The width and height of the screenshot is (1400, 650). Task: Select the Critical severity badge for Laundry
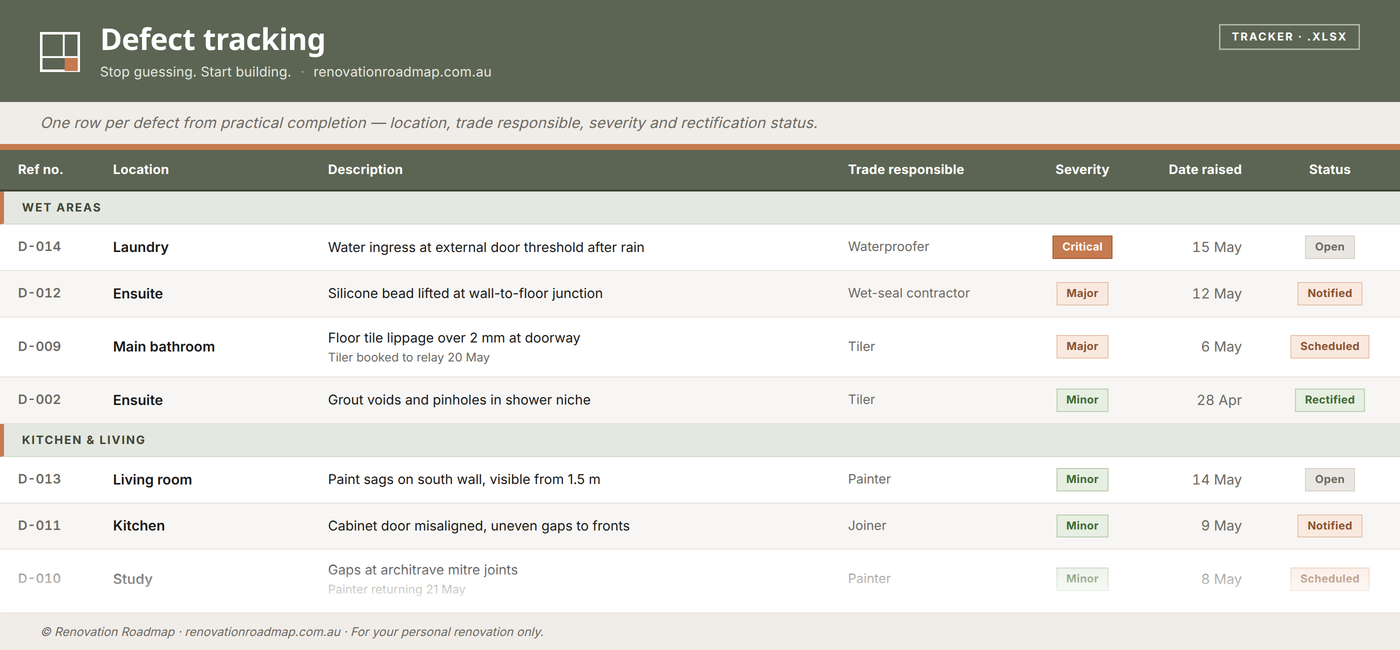pos(1082,247)
